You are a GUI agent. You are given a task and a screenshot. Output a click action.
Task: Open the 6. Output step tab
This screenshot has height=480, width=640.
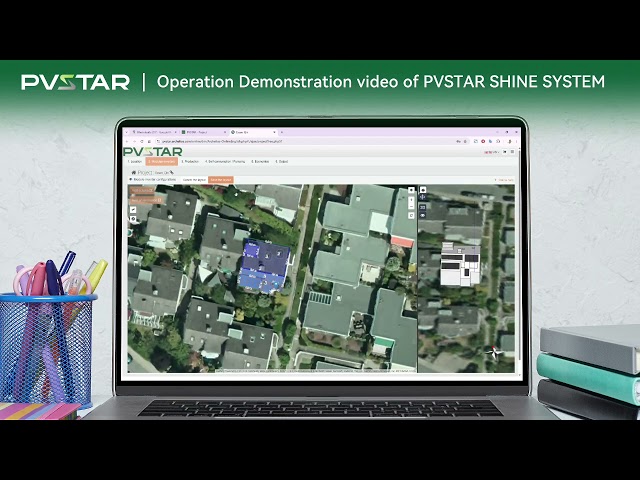pos(281,162)
